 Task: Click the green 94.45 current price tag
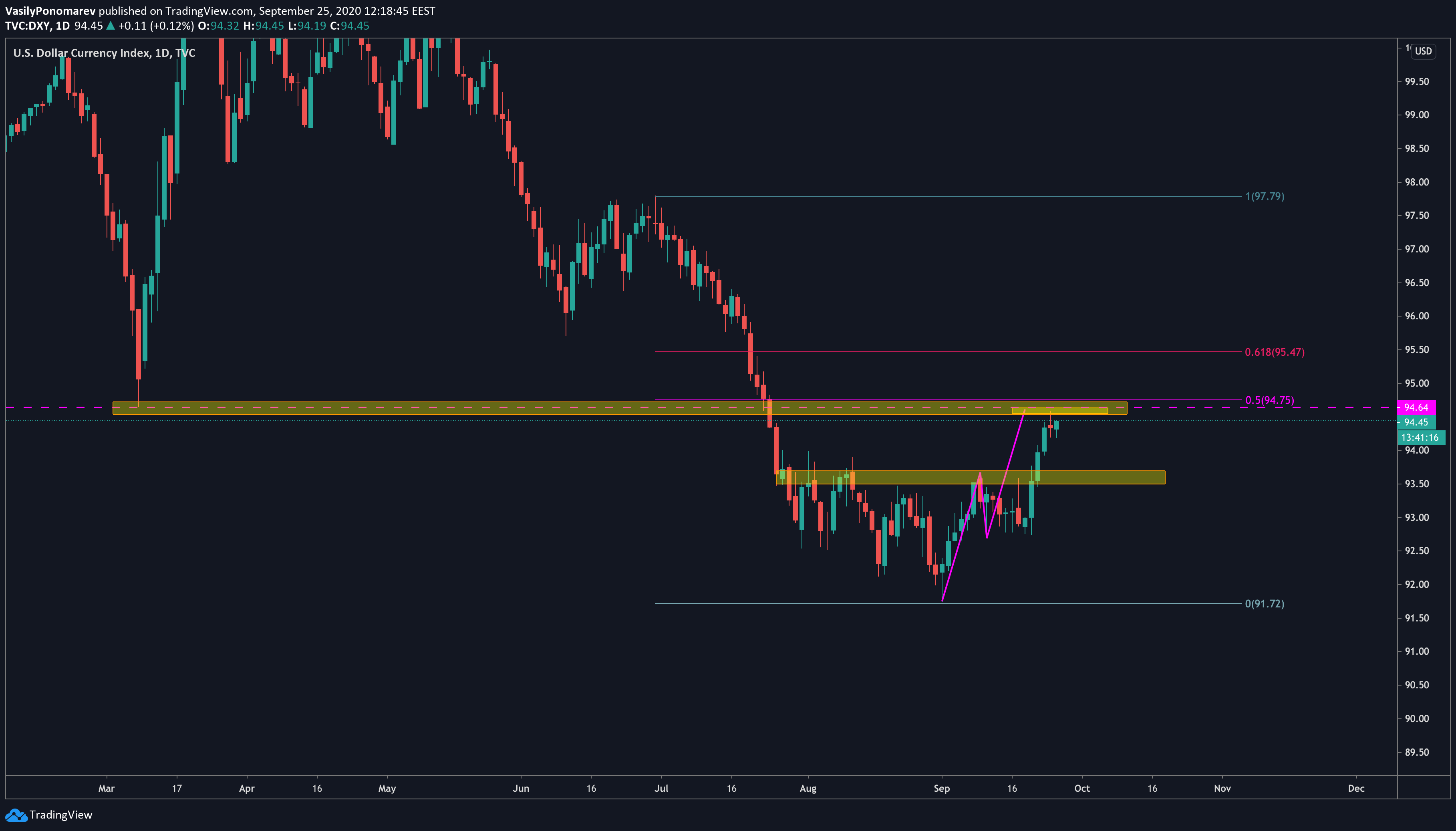[x=1416, y=422]
